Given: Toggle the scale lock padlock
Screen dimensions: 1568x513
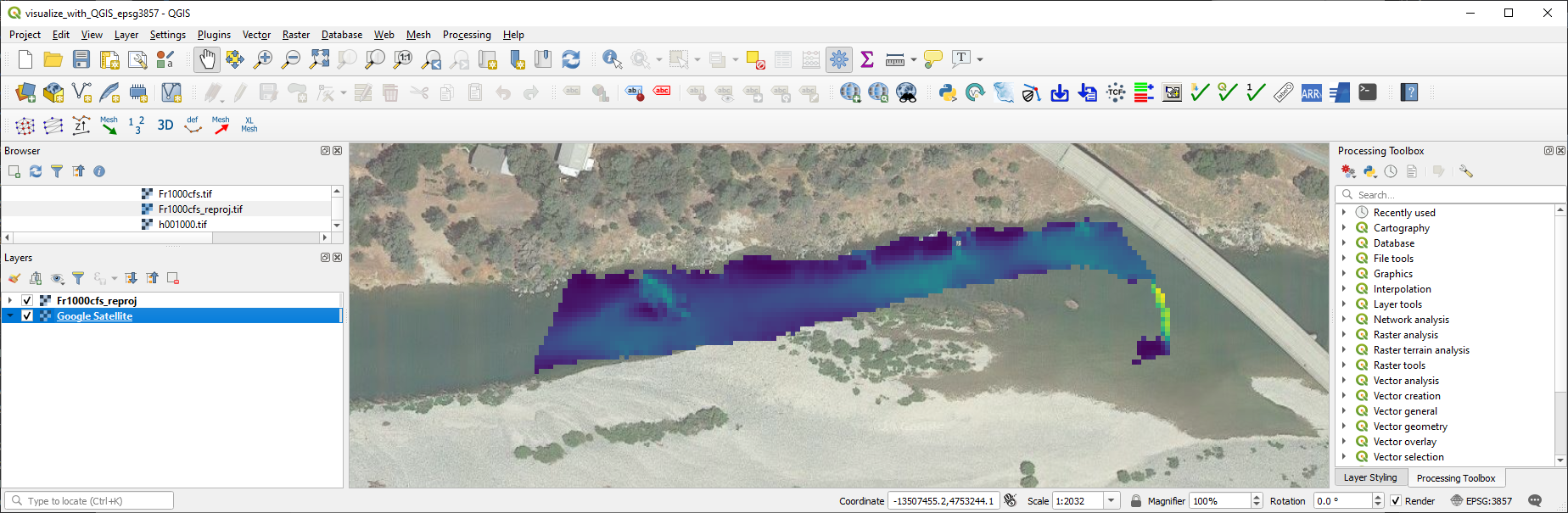Looking at the screenshot, I should (1135, 501).
